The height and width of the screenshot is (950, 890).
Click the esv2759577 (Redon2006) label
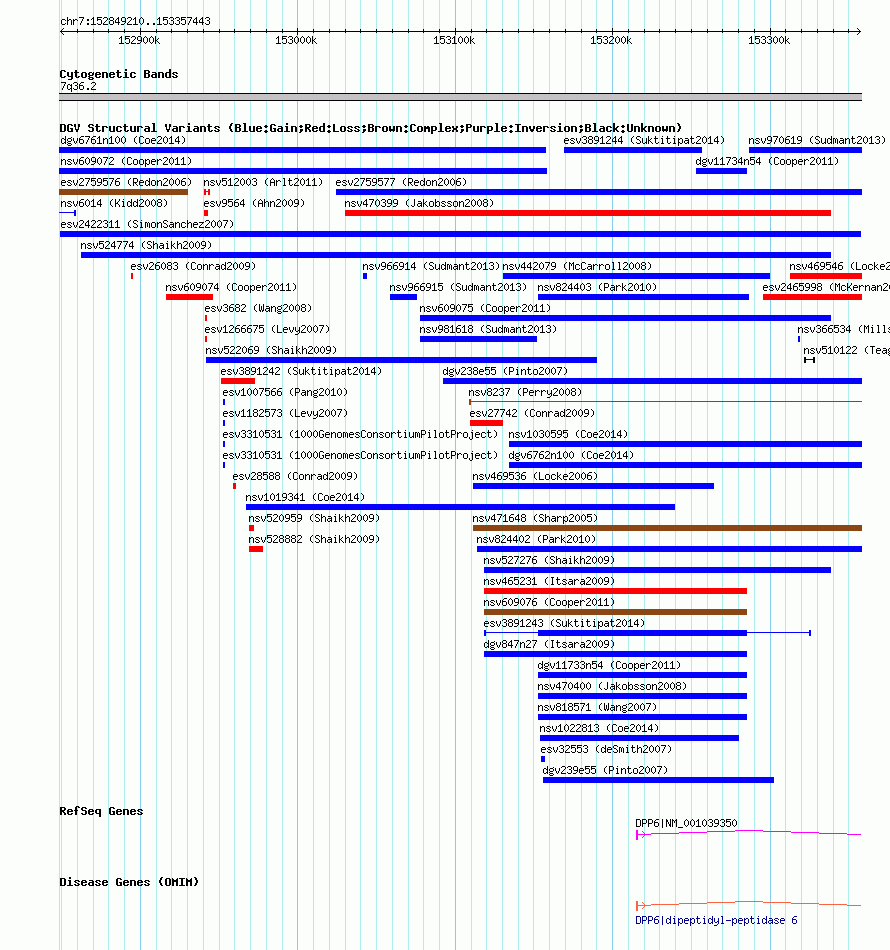[401, 182]
